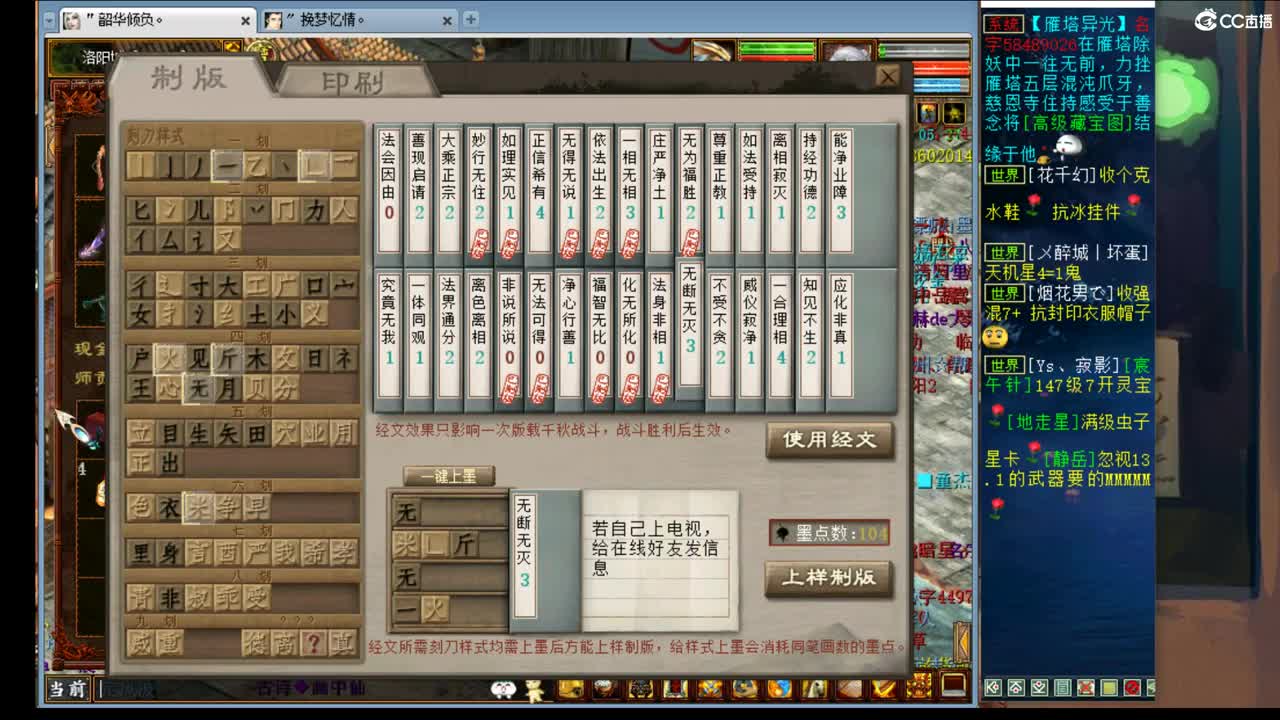Close the 制版 panel with X
This screenshot has height=720, width=1280.
tap(887, 76)
